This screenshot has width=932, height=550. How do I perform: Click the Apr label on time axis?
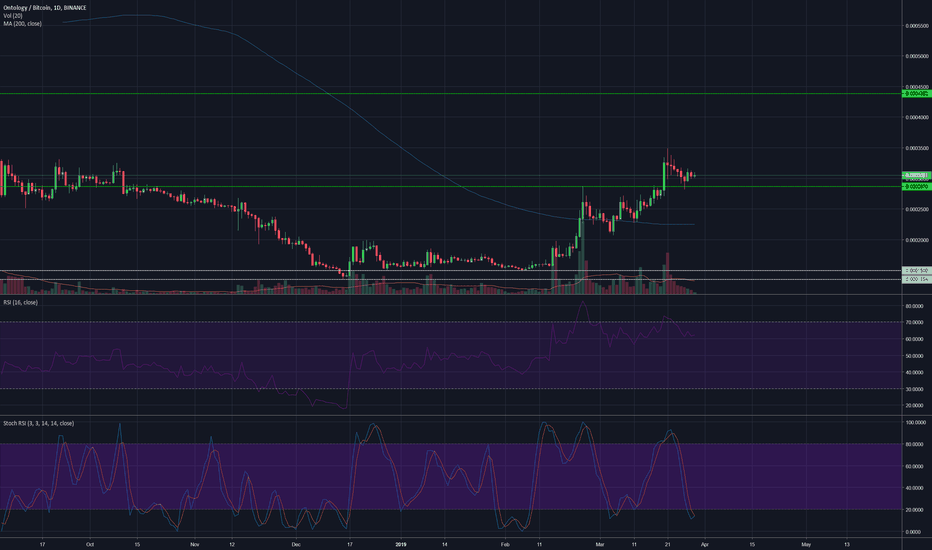[704, 544]
